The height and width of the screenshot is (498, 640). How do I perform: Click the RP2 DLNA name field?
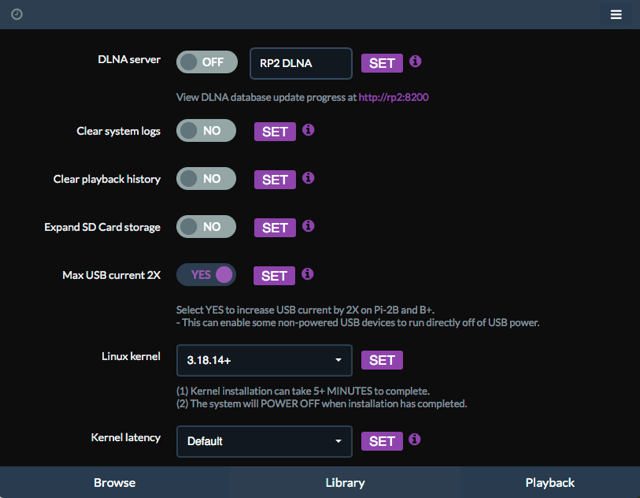click(x=301, y=63)
